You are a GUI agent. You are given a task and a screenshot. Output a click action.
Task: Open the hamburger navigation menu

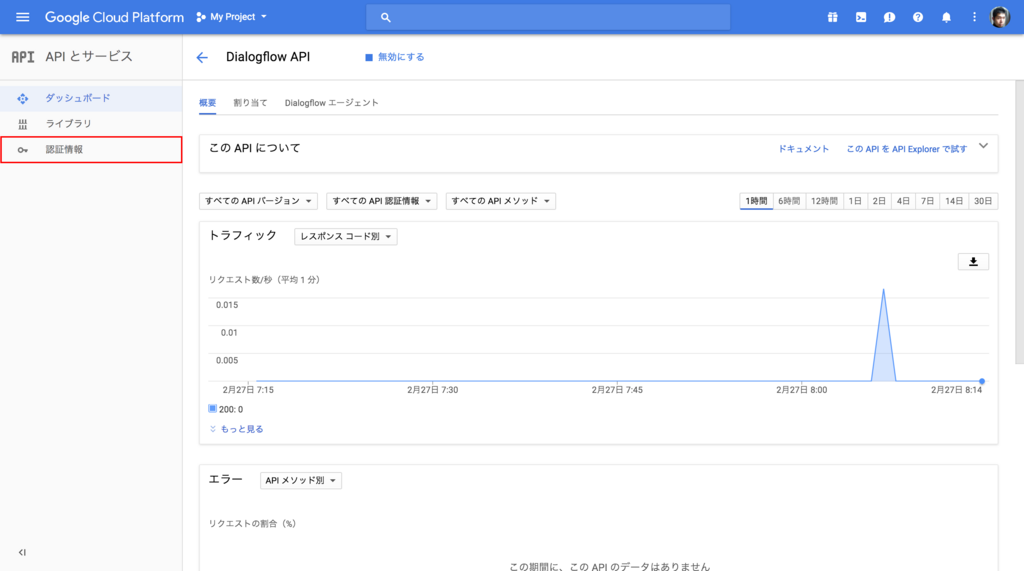[22, 17]
